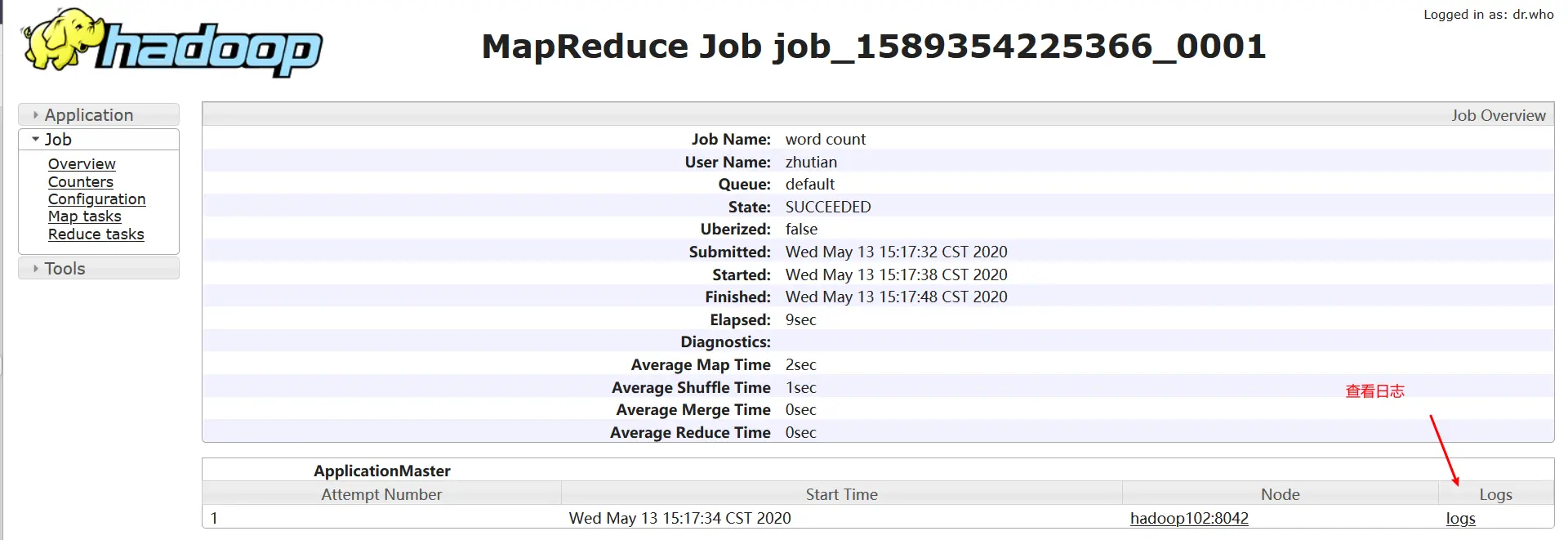
Task: Expand the Application sidebar section
Action: (x=99, y=114)
